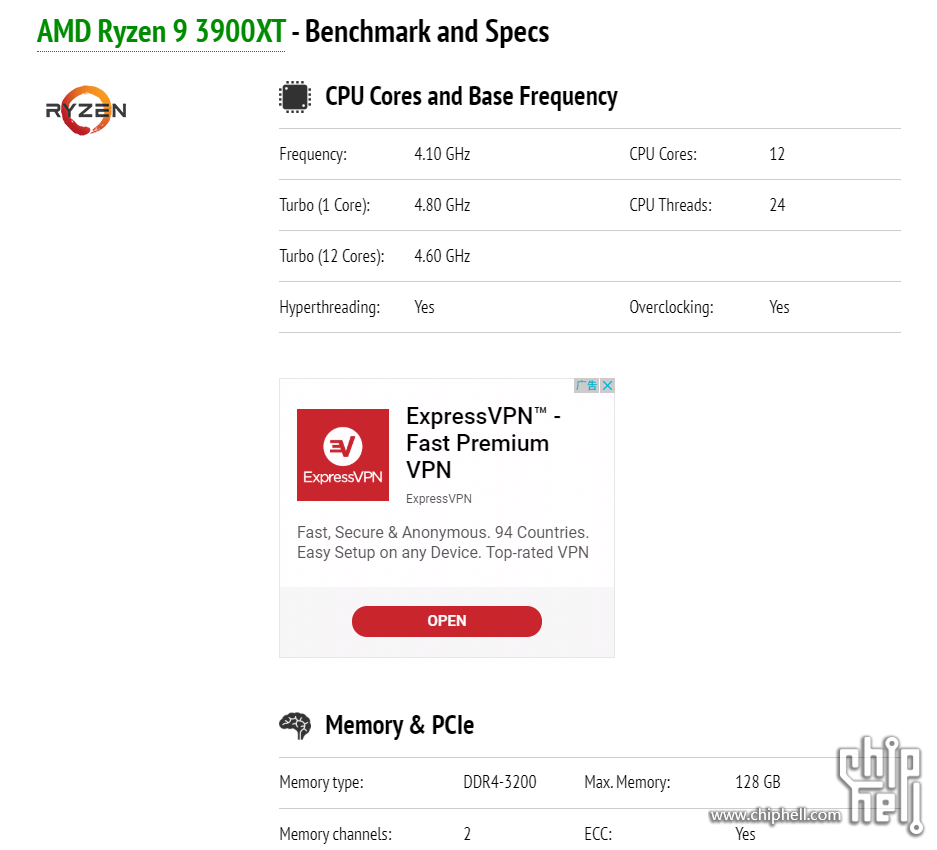The image size is (937, 850).
Task: Click the '4.10 GHz' frequency value
Action: coord(442,154)
